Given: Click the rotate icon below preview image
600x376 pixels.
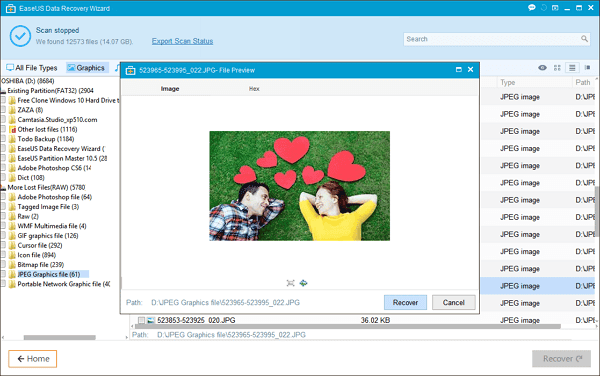Looking at the screenshot, I should (x=303, y=283).
